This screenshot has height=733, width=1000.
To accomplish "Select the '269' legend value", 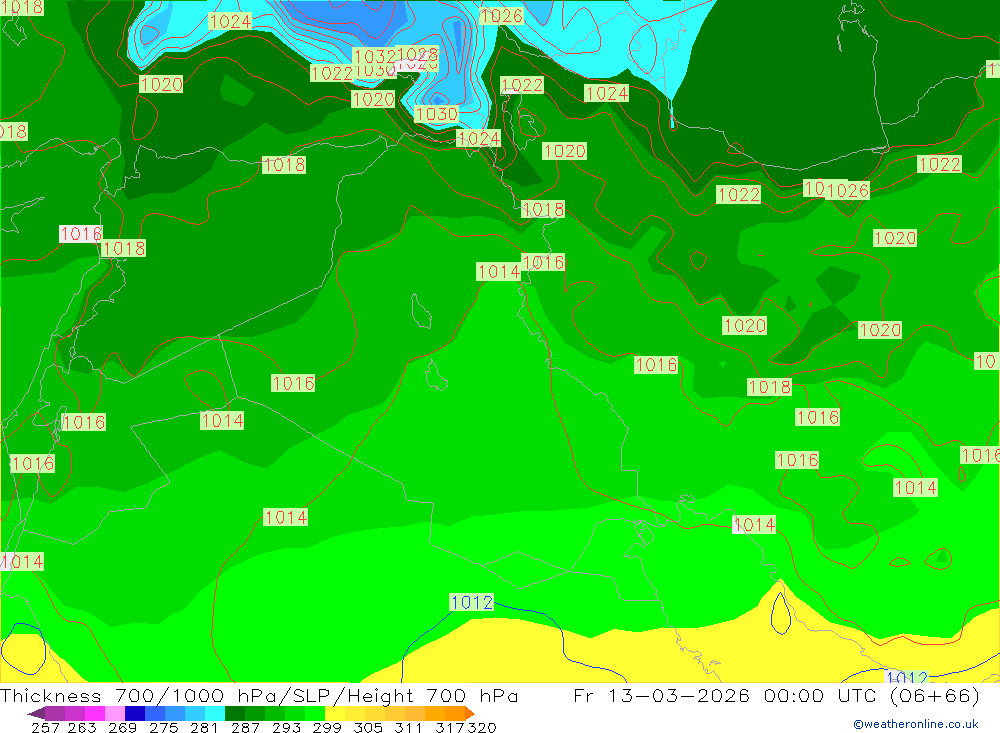I will (x=122, y=727).
